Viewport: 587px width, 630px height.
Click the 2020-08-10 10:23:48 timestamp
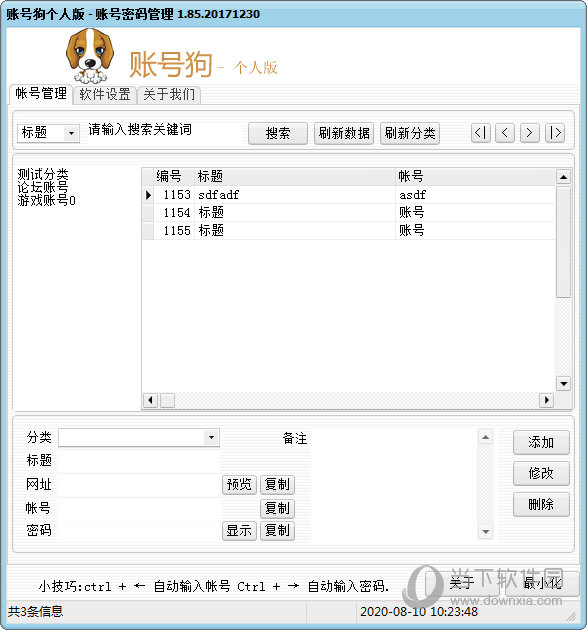[x=419, y=612]
